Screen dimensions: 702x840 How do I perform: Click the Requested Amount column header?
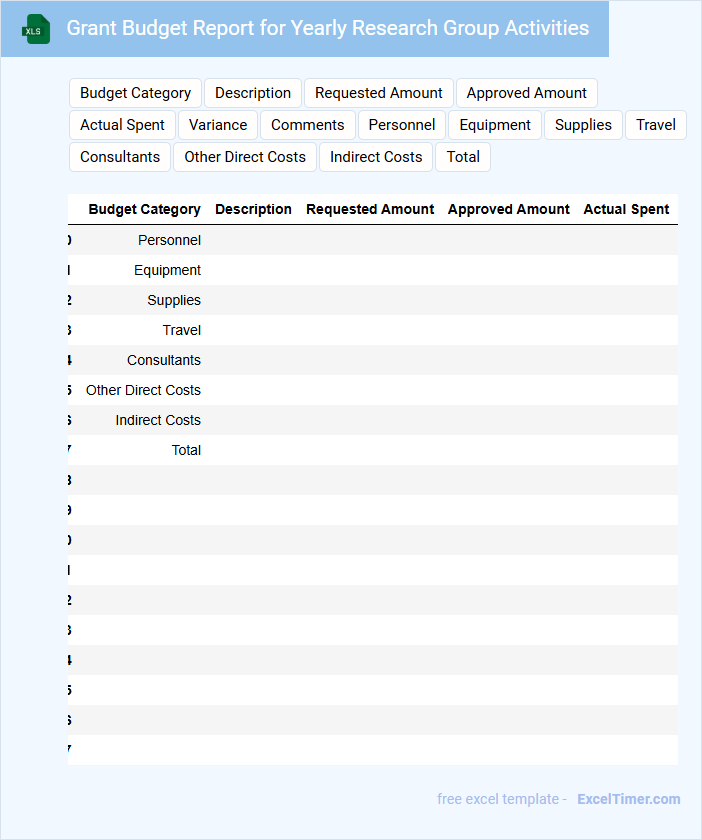click(x=370, y=209)
